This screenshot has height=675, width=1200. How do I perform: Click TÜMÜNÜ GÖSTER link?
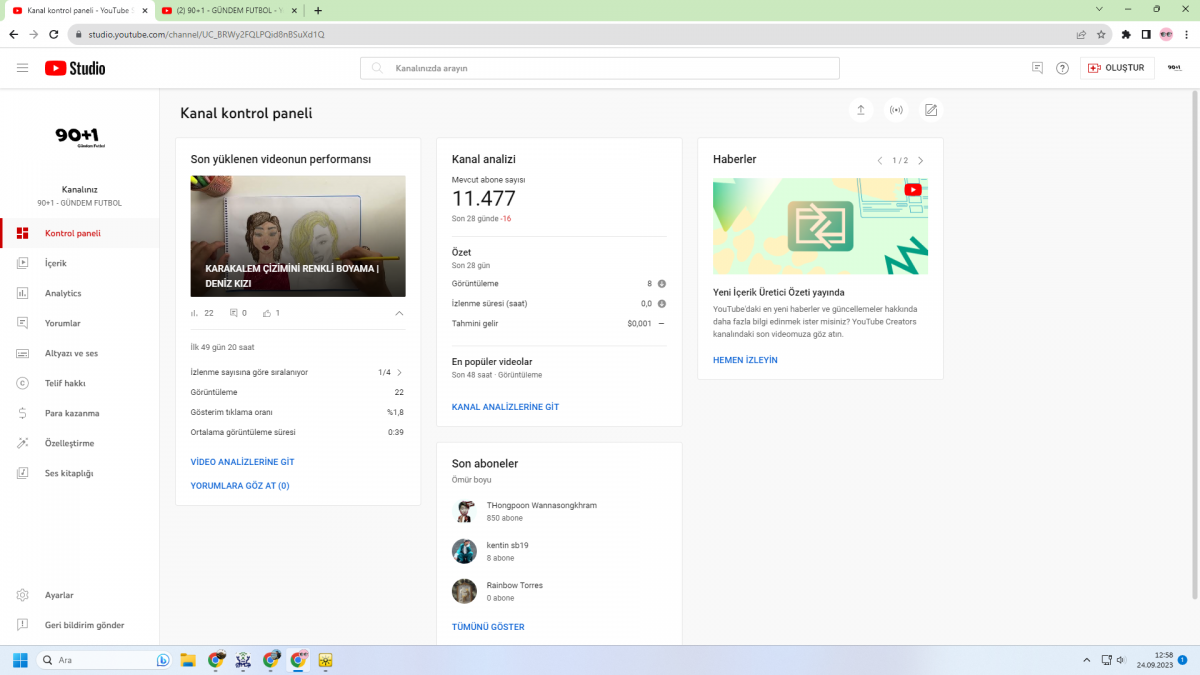point(488,627)
